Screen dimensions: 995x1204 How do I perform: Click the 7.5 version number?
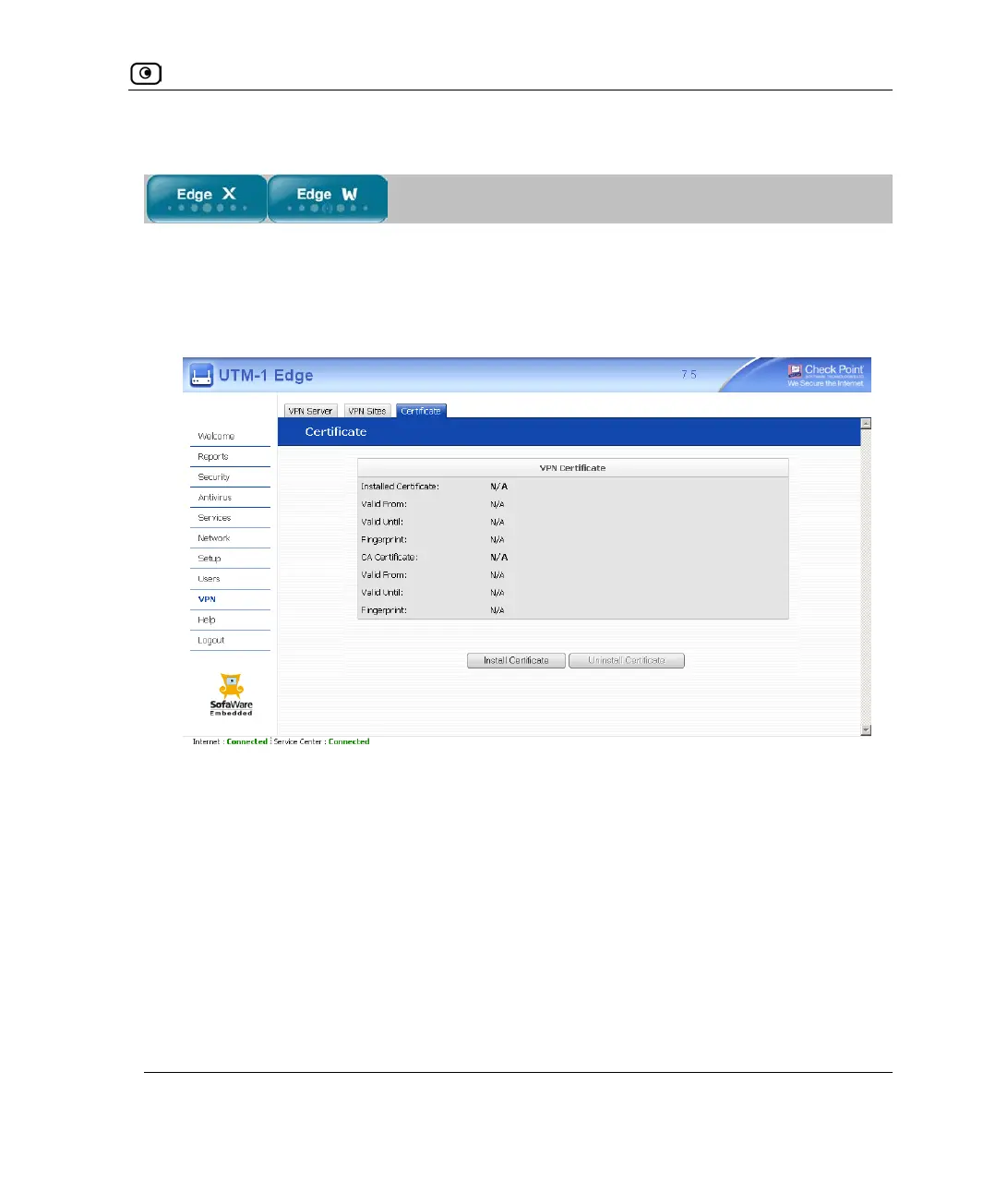click(689, 374)
